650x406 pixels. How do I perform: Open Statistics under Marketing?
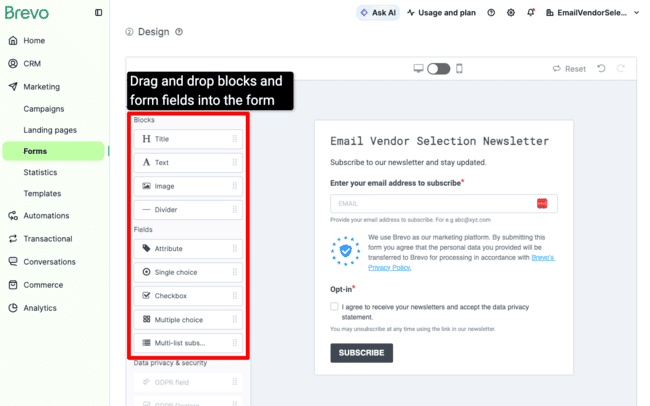40,172
